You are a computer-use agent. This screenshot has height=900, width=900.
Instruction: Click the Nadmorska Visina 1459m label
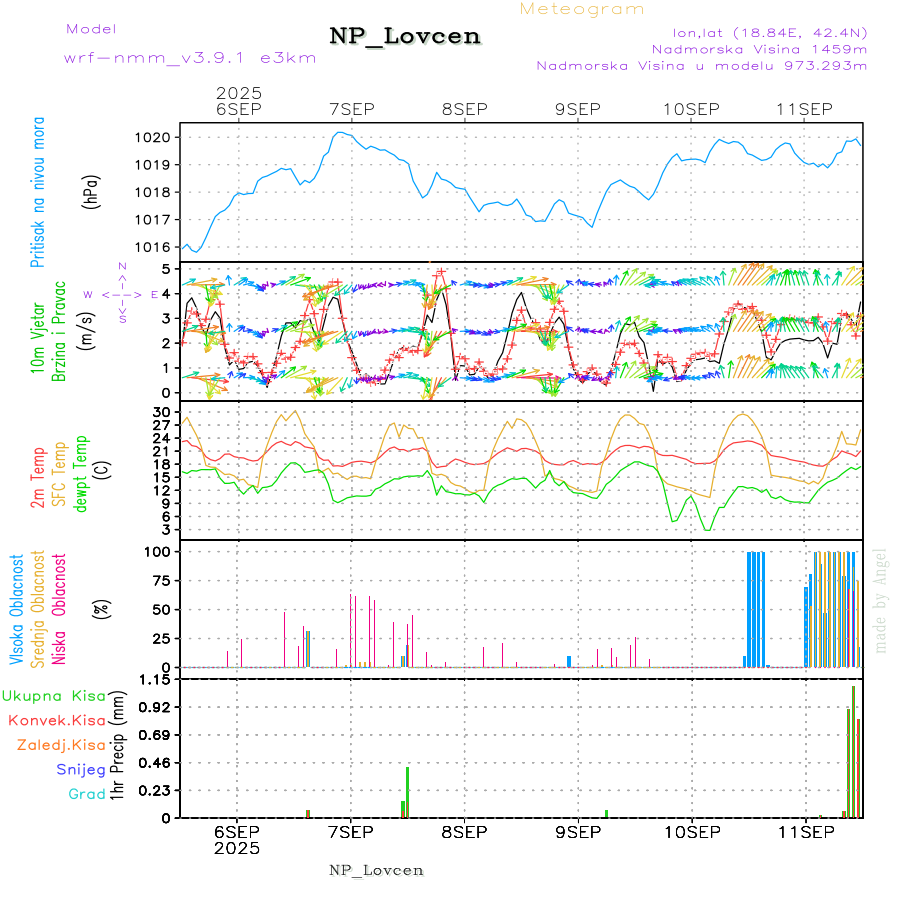click(x=759, y=48)
